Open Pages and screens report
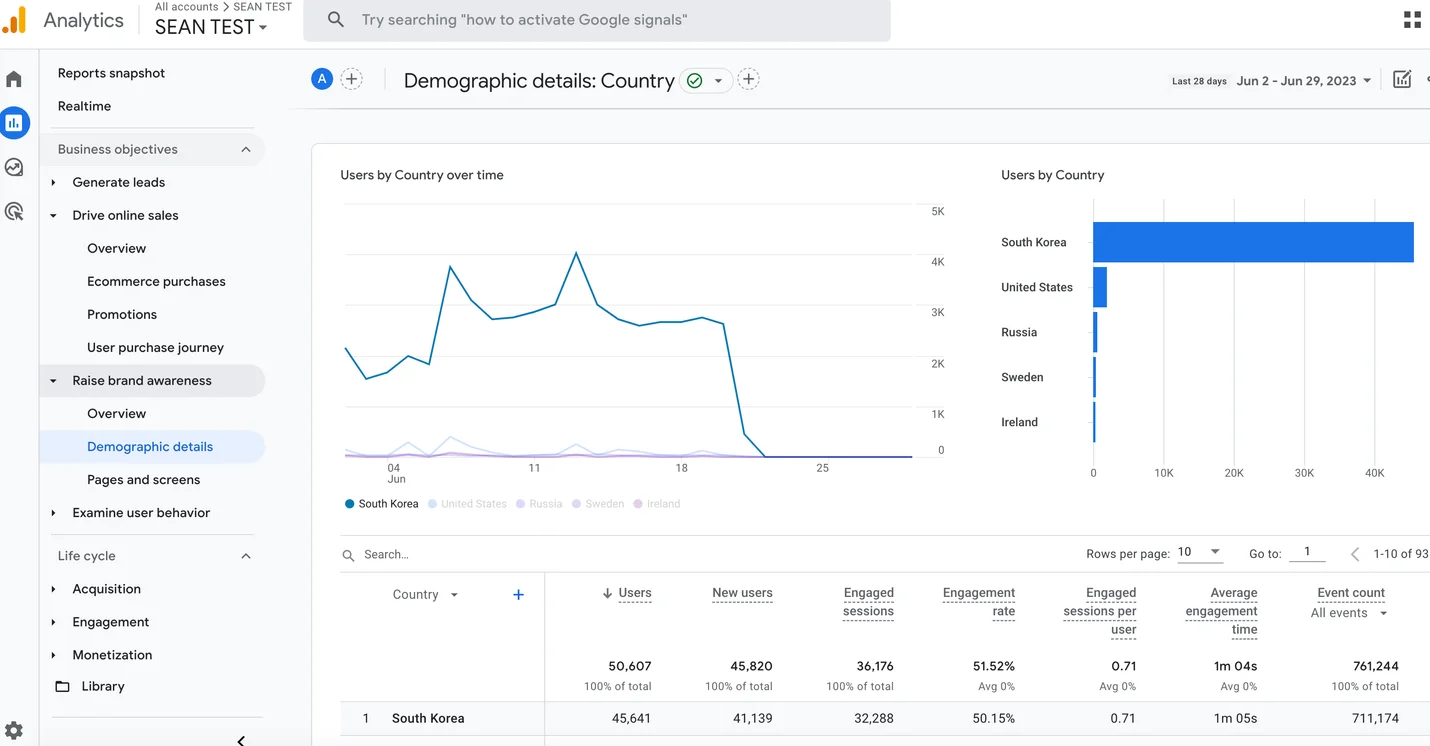 tap(143, 480)
